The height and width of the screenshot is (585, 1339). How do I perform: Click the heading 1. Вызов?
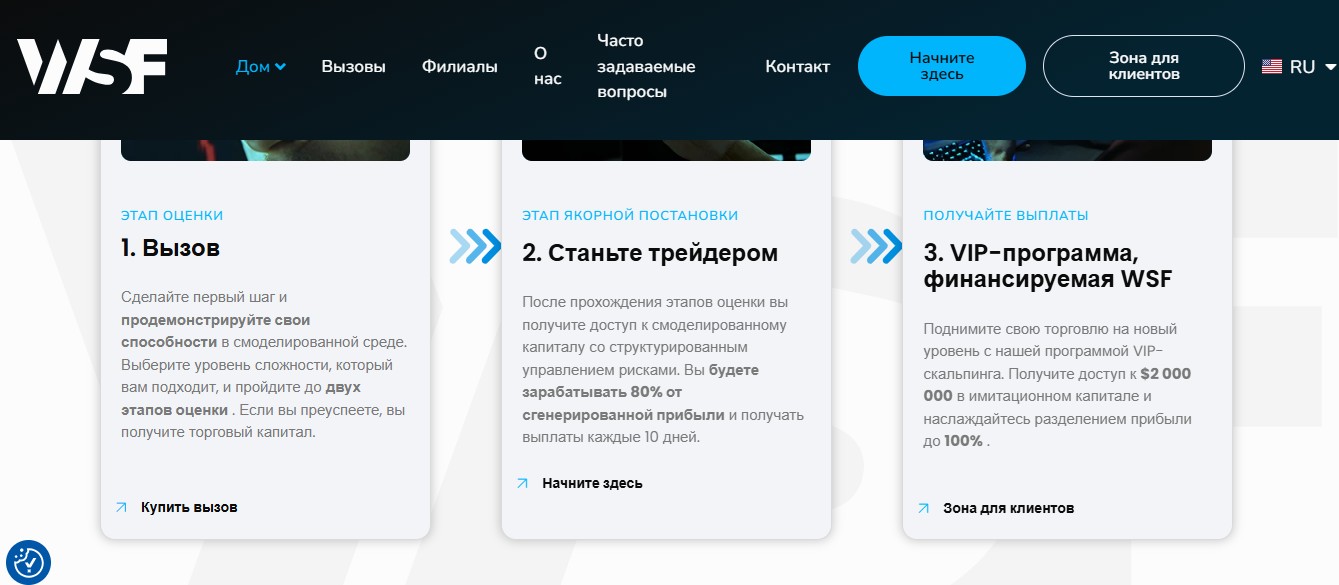coord(170,248)
